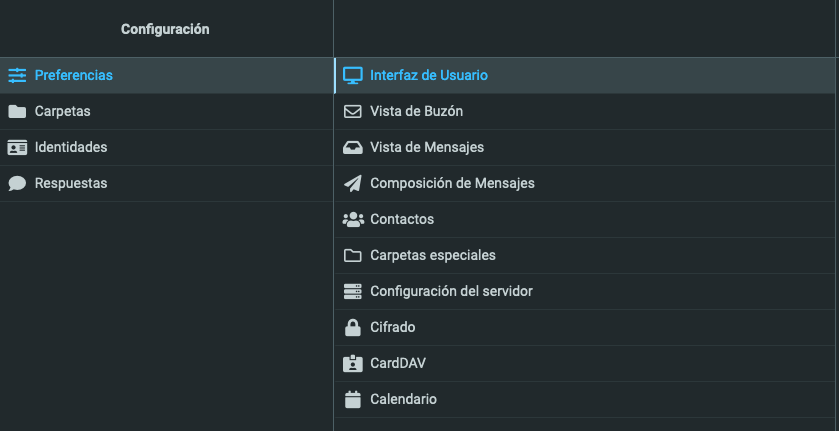The height and width of the screenshot is (431, 839).
Task: Click the Cifrado padlock icon
Action: (x=353, y=327)
